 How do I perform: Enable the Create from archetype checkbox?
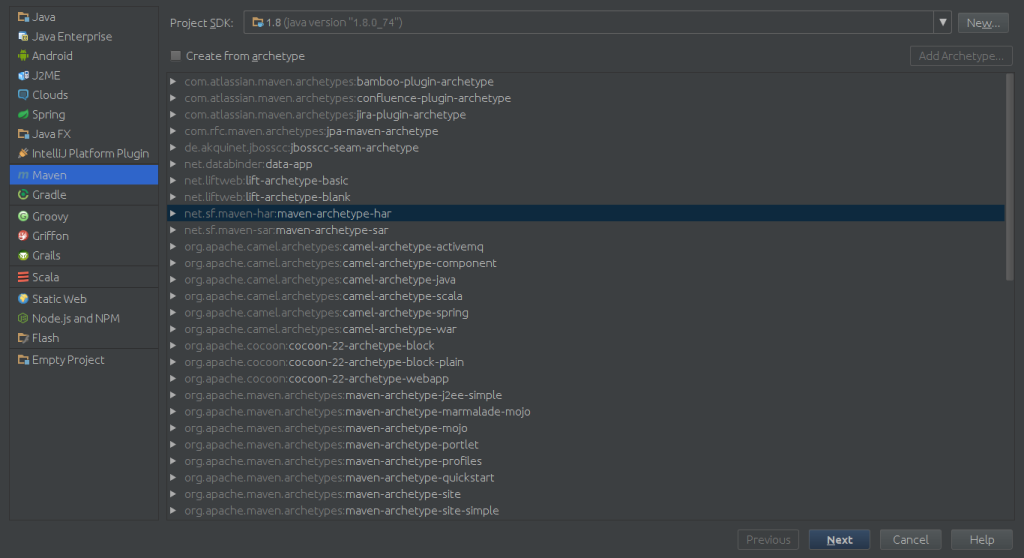tap(176, 56)
